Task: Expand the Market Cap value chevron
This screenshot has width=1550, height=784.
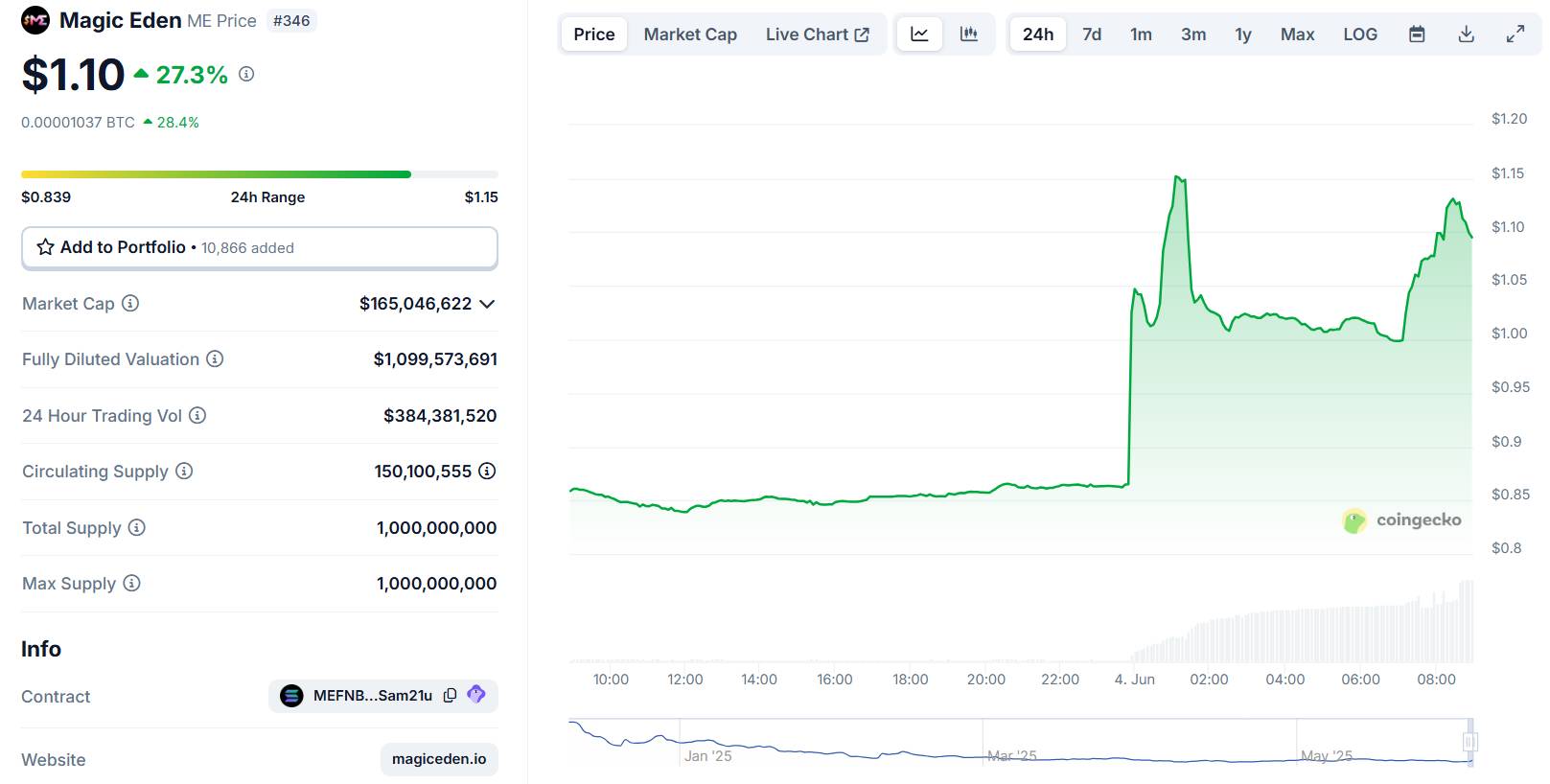Action: coord(487,304)
